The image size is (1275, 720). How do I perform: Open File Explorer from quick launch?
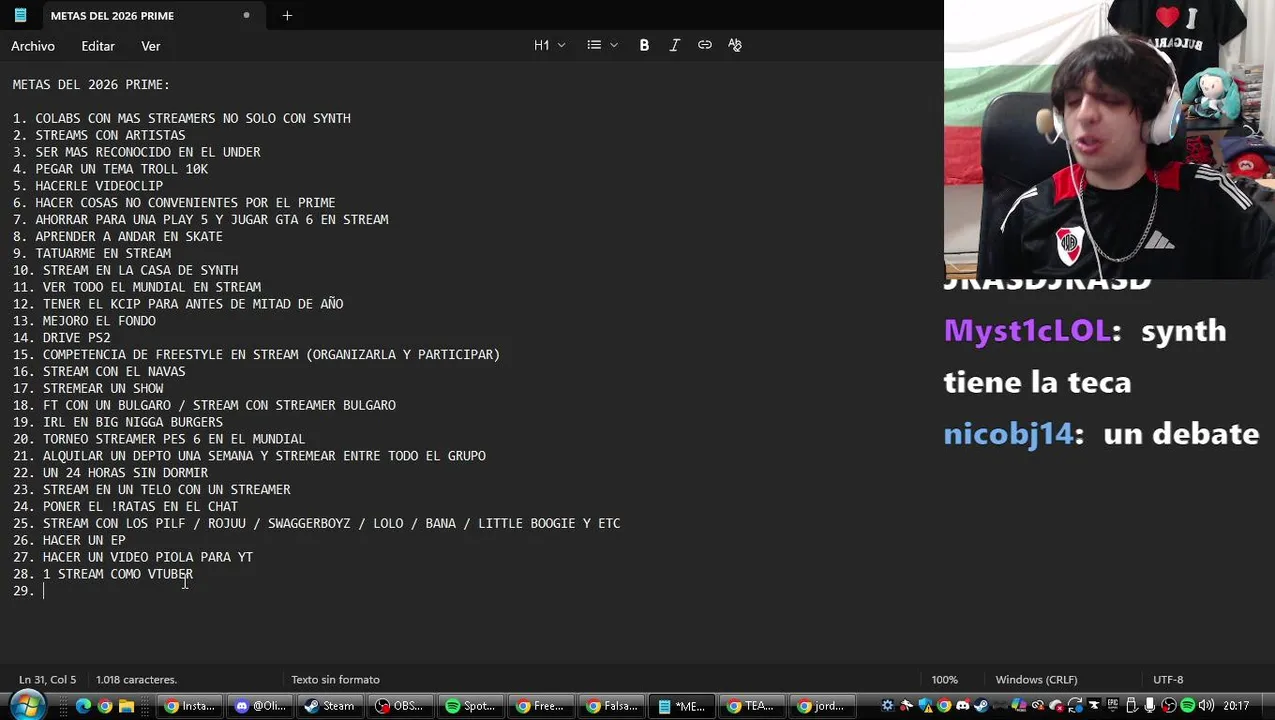pos(127,706)
